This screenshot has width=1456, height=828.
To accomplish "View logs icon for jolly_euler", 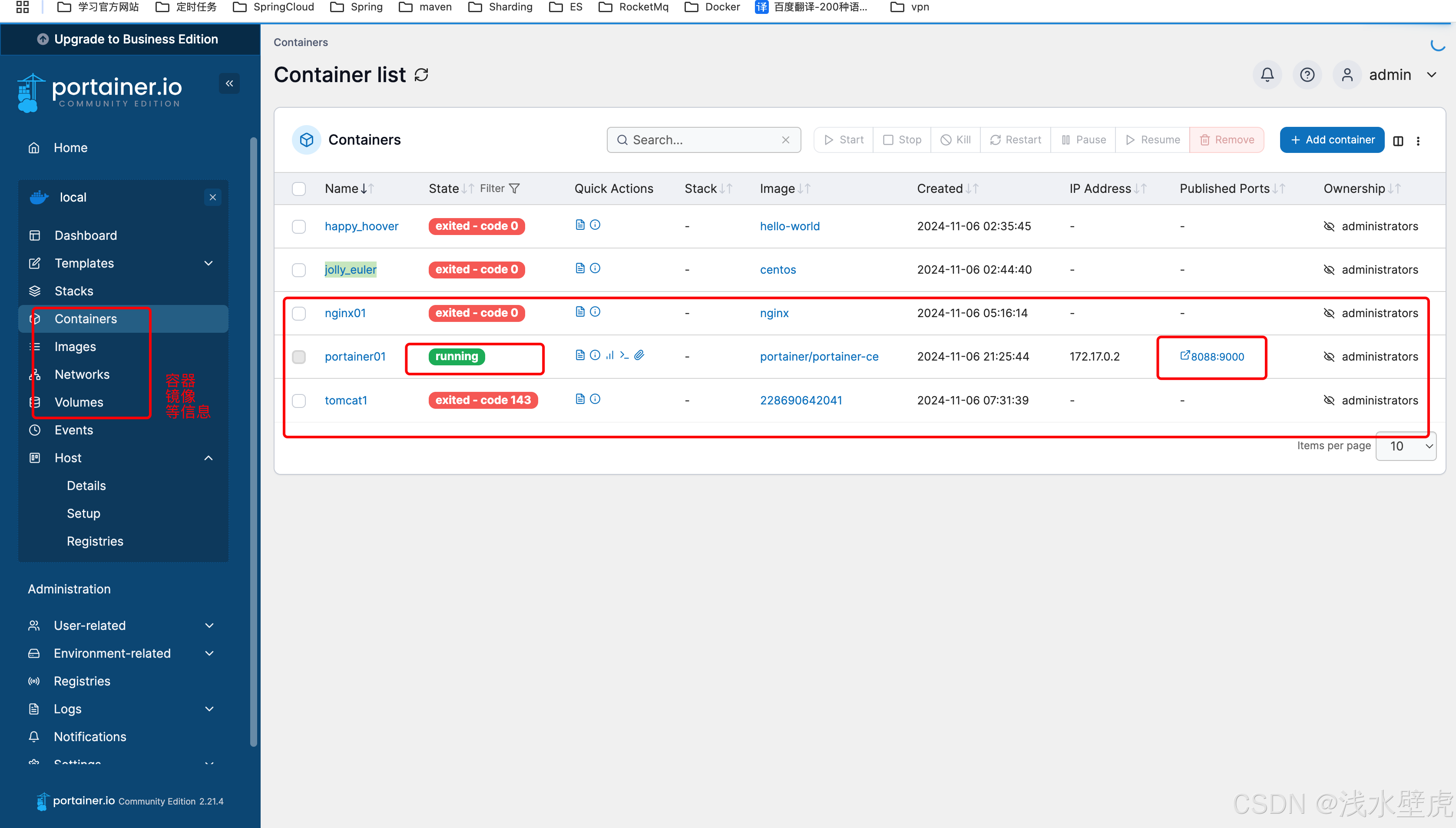I will [580, 268].
